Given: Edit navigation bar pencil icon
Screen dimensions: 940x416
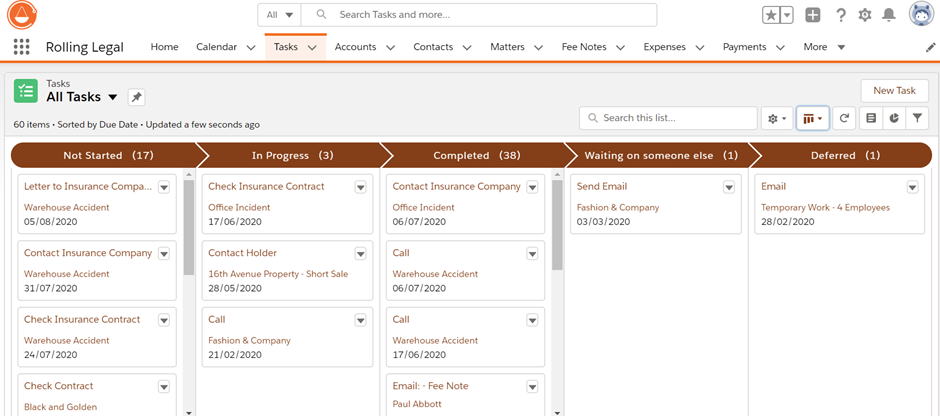Looking at the screenshot, I should coord(930,47).
